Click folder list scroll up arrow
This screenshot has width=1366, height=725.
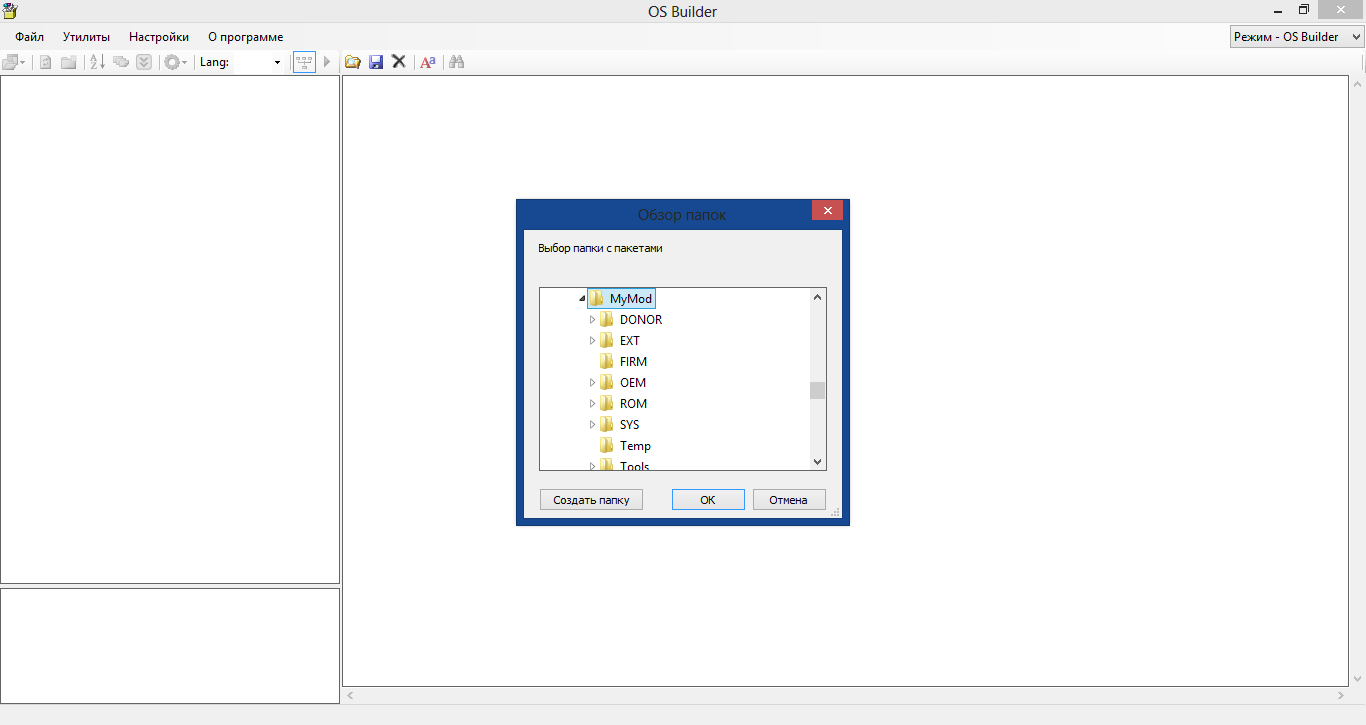pos(818,297)
